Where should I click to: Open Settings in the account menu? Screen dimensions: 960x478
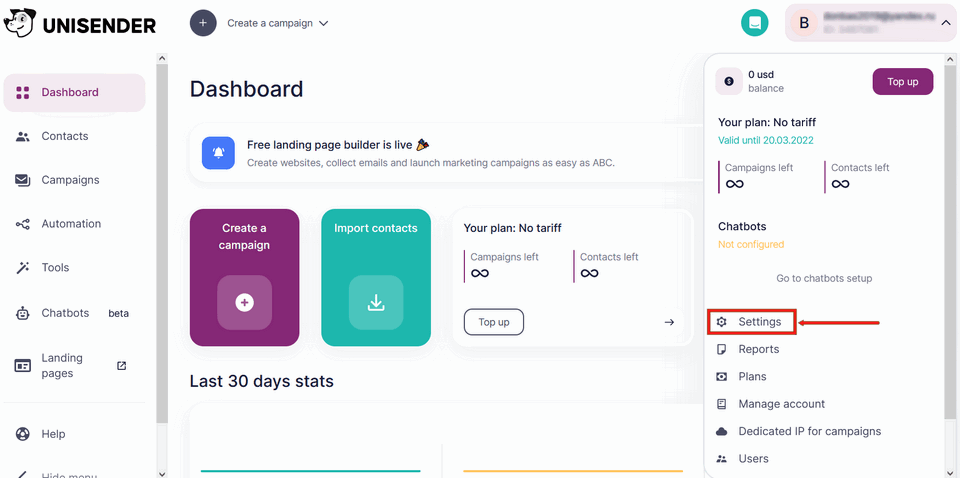tap(759, 322)
